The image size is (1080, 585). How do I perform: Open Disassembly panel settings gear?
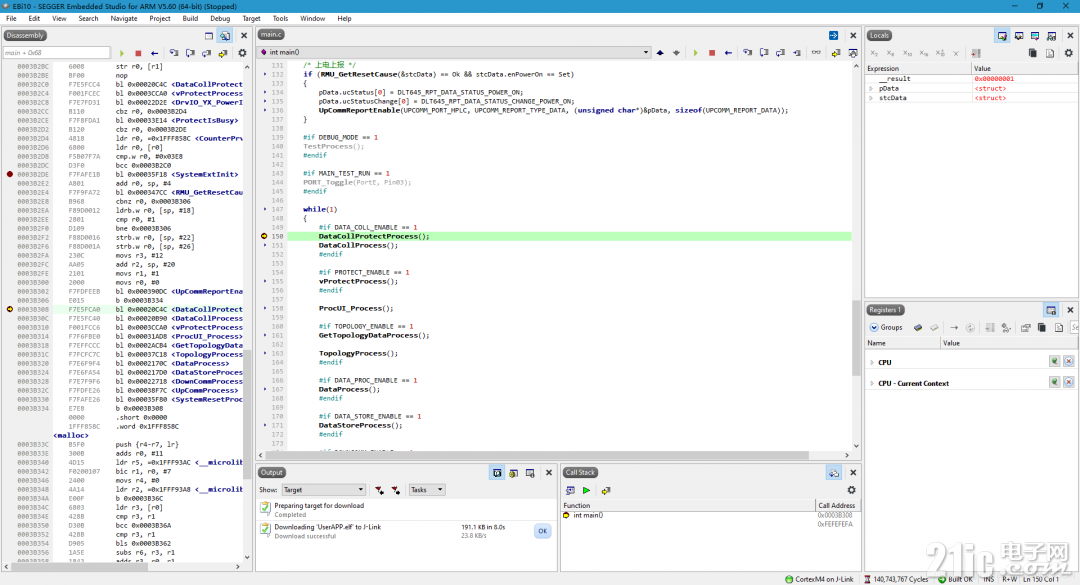(x=242, y=53)
